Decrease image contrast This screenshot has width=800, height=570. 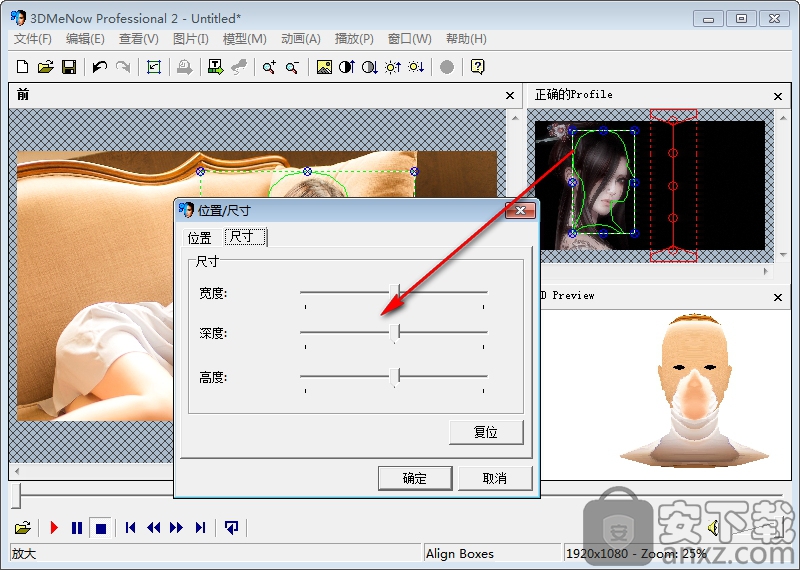pyautogui.click(x=369, y=67)
